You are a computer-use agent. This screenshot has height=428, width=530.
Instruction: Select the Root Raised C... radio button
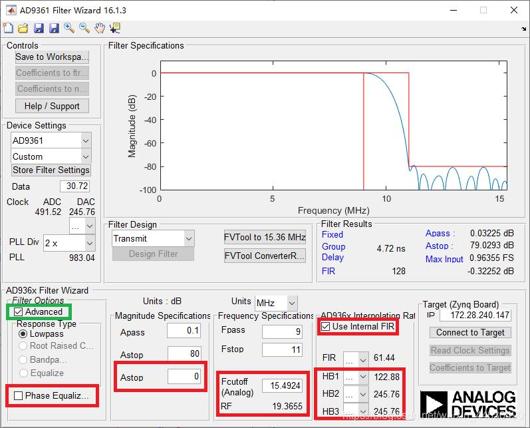click(23, 346)
